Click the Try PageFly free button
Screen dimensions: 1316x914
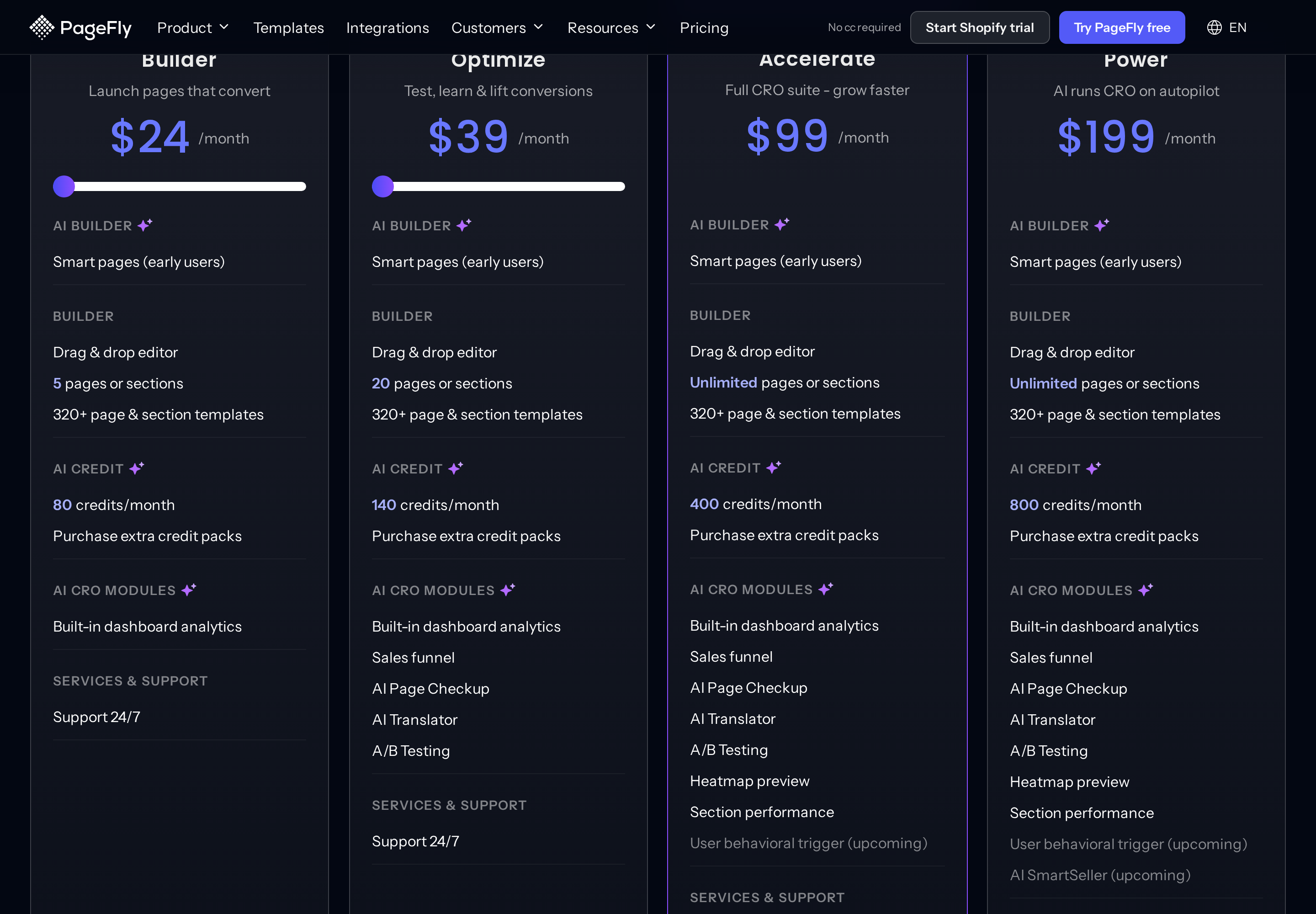click(1121, 27)
